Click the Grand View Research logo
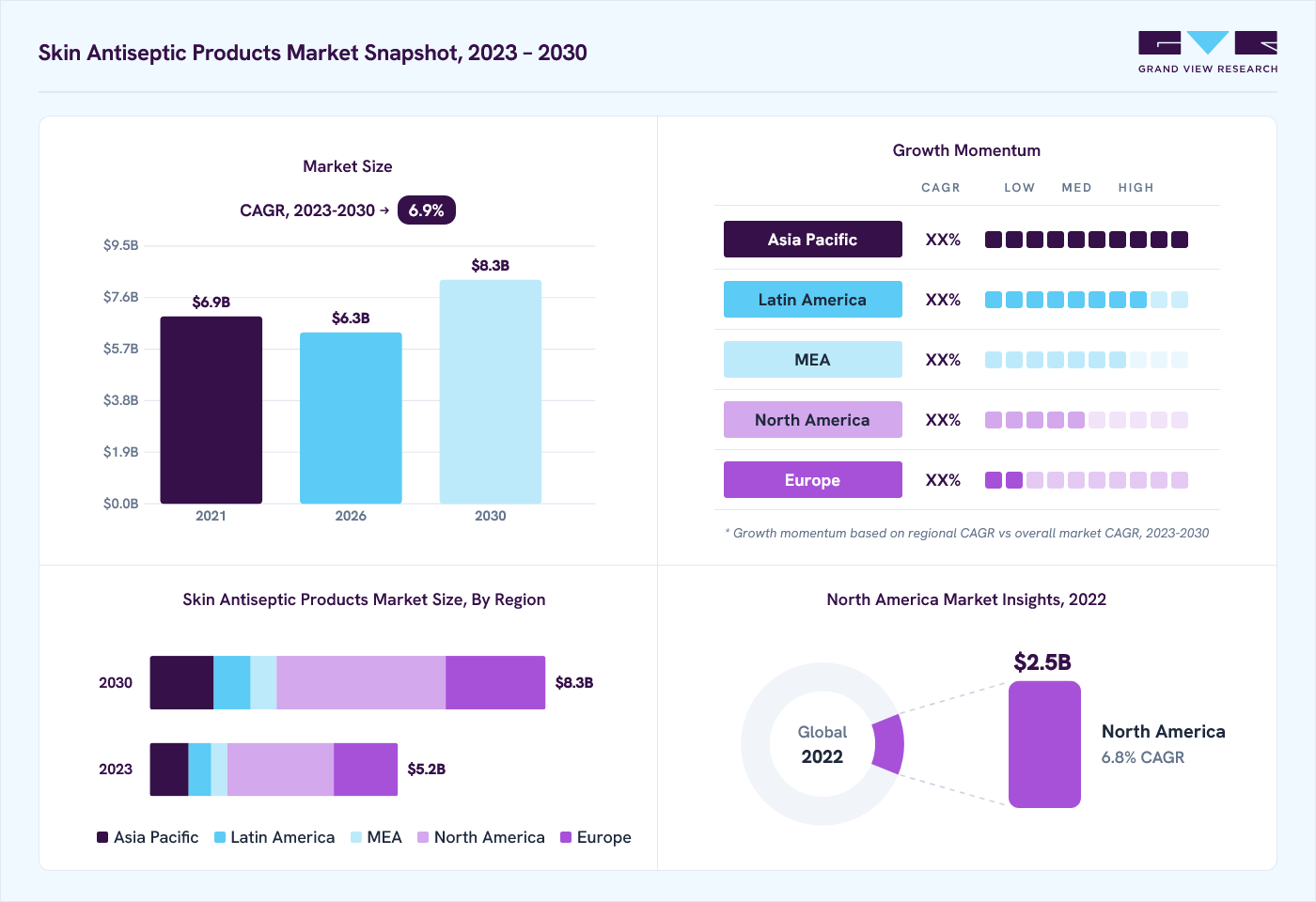The width and height of the screenshot is (1316, 902). click(1208, 53)
